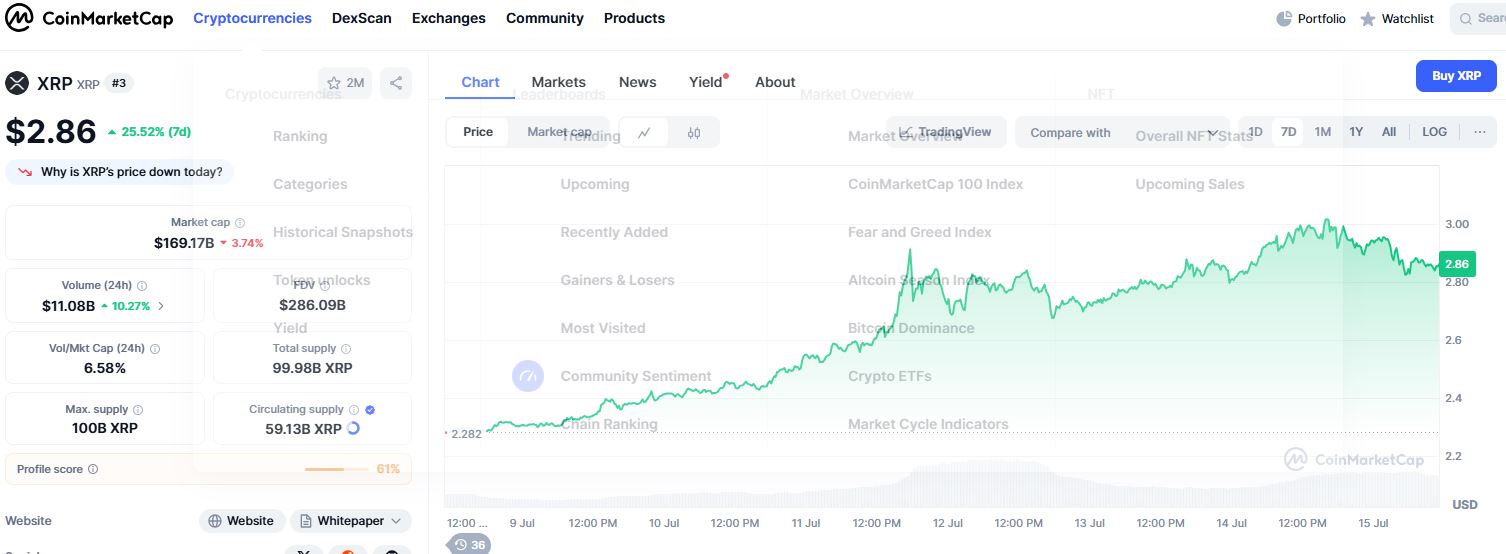
Task: Expand the Whitepaper dropdown chevron
Action: point(397,521)
